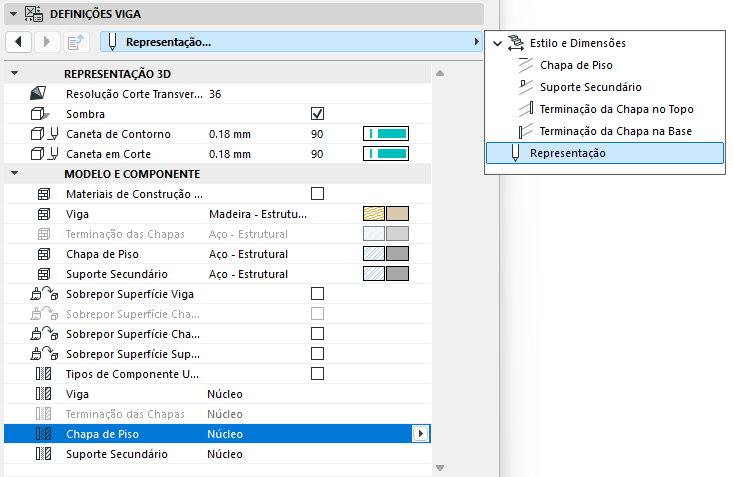The width and height of the screenshot is (733, 477).
Task: Collapse MODELO E COMPONENTE section
Action: coord(14,173)
